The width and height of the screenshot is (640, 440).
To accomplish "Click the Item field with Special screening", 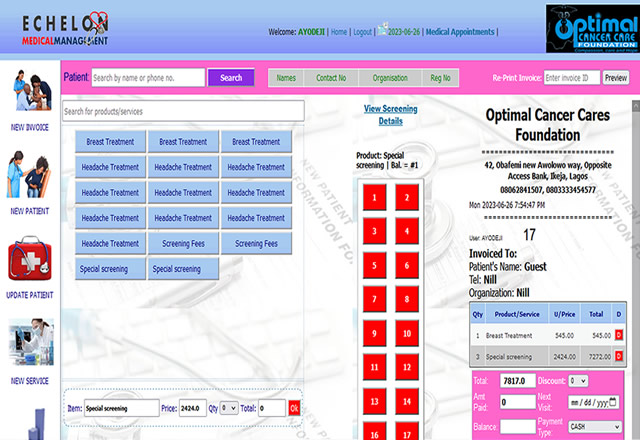I will (122, 408).
